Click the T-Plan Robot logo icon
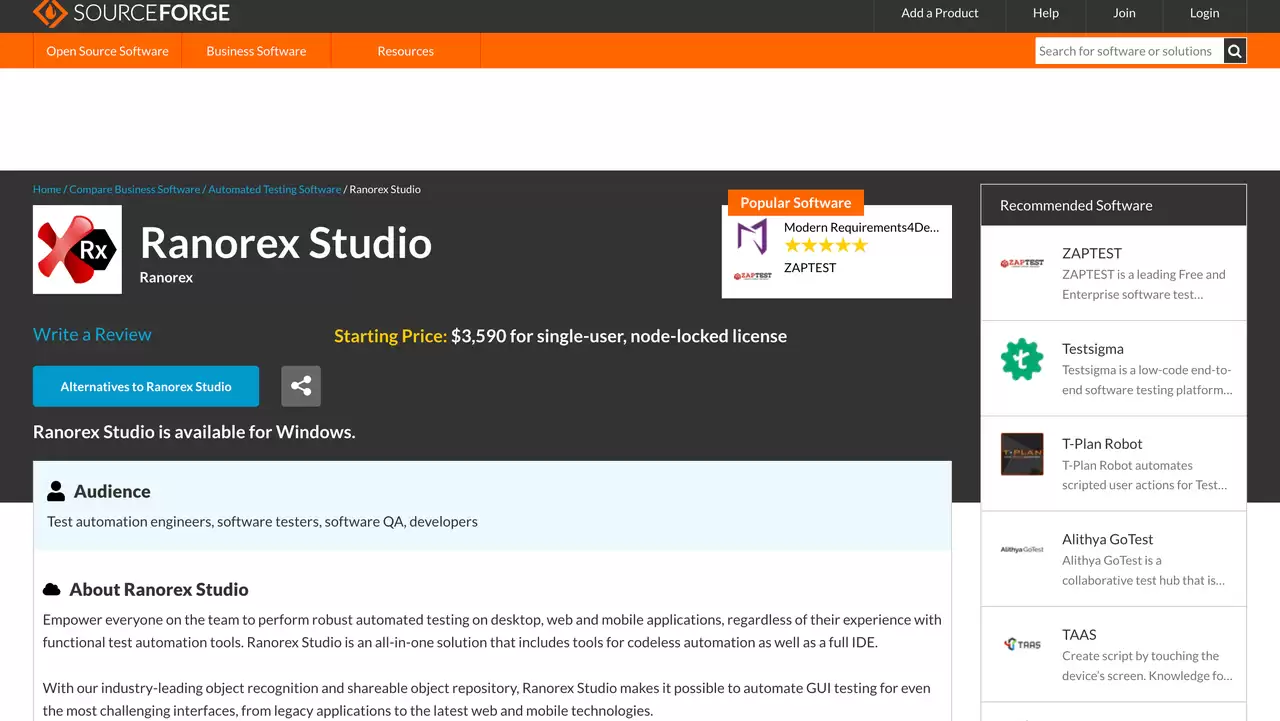Screen dimensions: 1280x721 coord(1022,454)
